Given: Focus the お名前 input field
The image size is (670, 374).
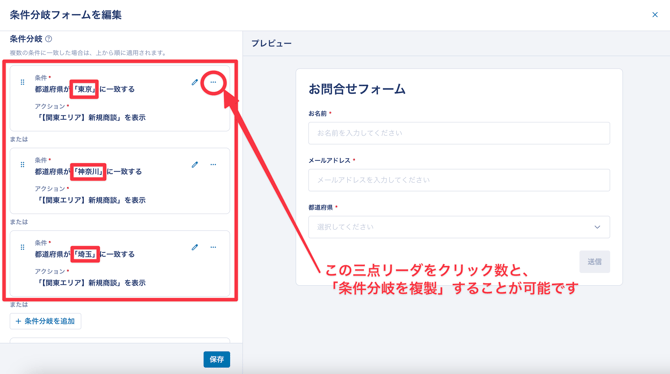Looking at the screenshot, I should (x=459, y=133).
